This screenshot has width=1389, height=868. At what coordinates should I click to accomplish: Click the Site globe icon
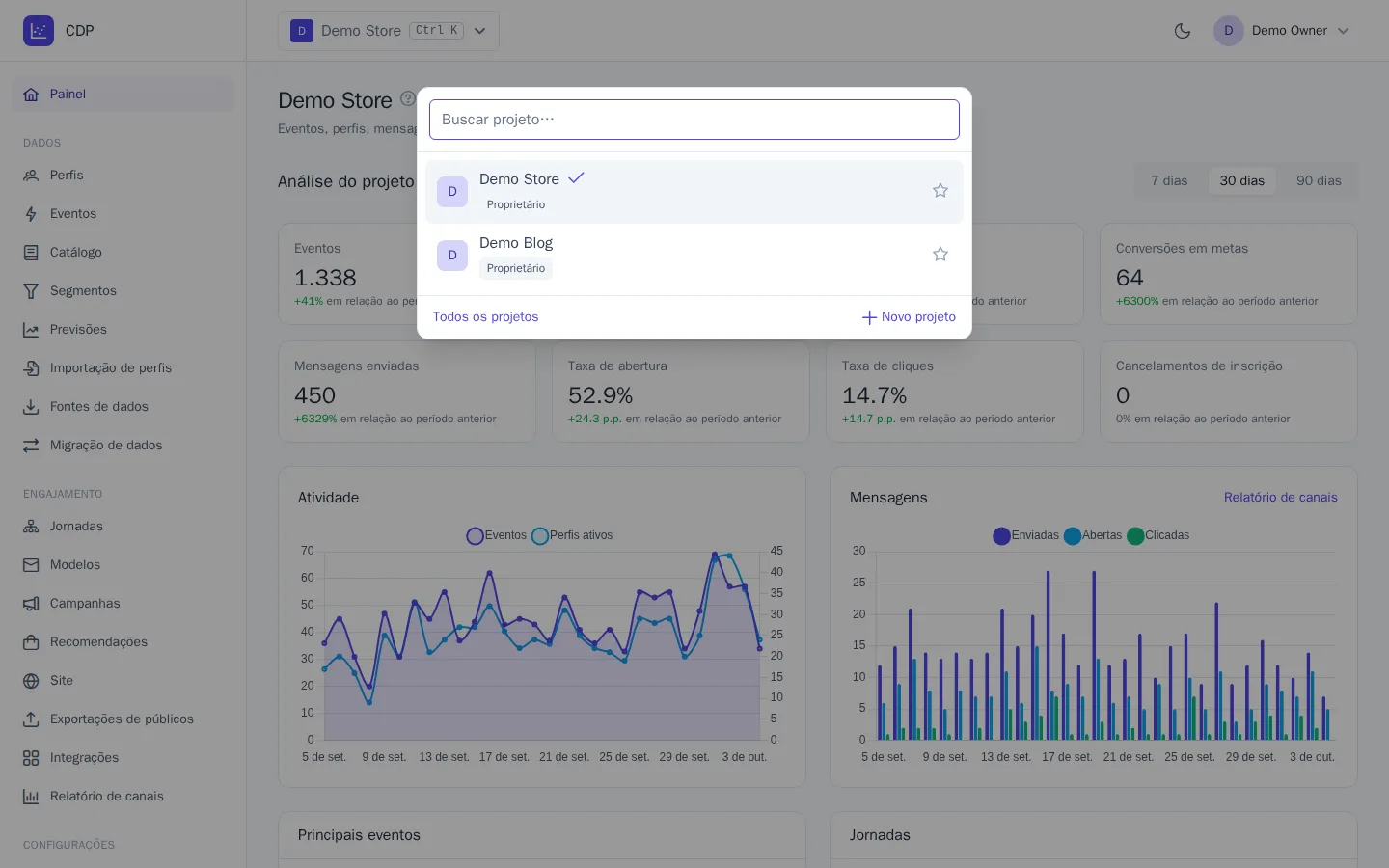coord(31,681)
